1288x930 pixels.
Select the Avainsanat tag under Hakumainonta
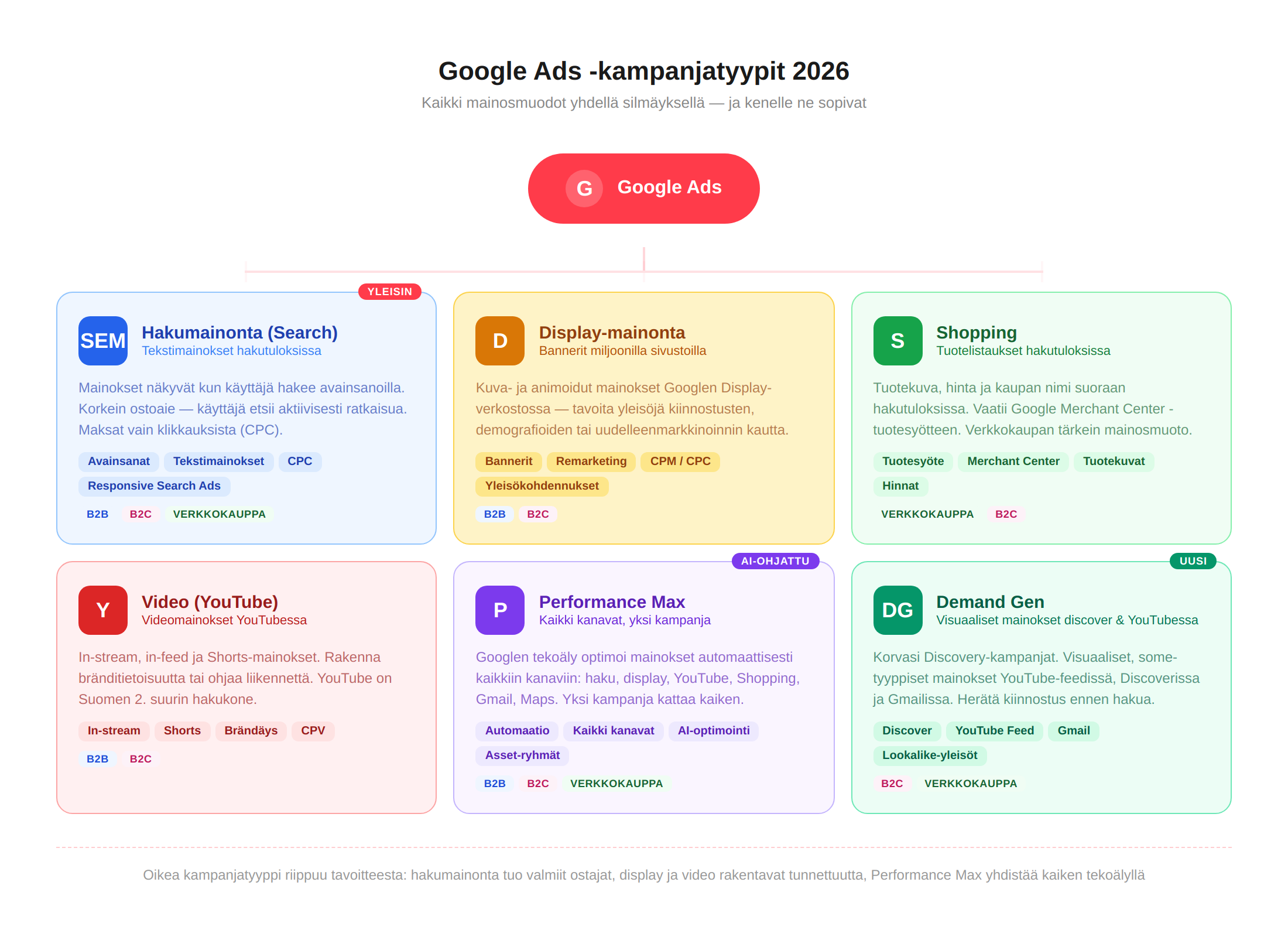[119, 461]
